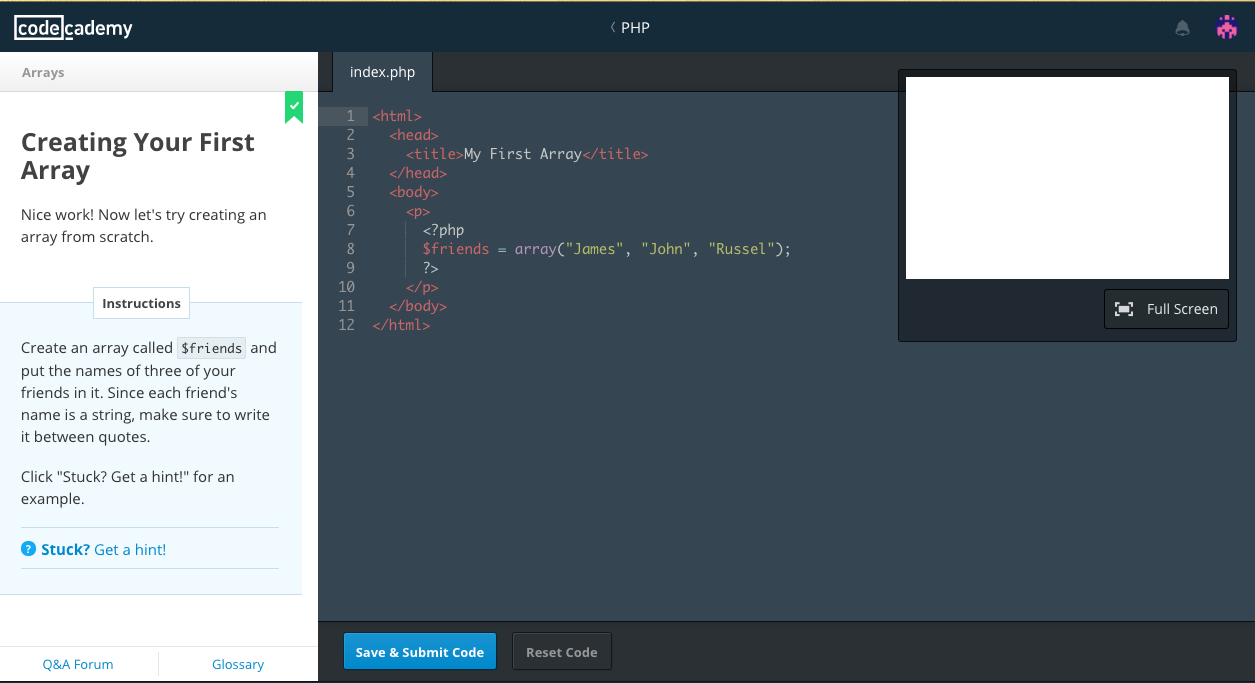Click line number 1 in the gutter
1255x683 pixels.
click(350, 116)
